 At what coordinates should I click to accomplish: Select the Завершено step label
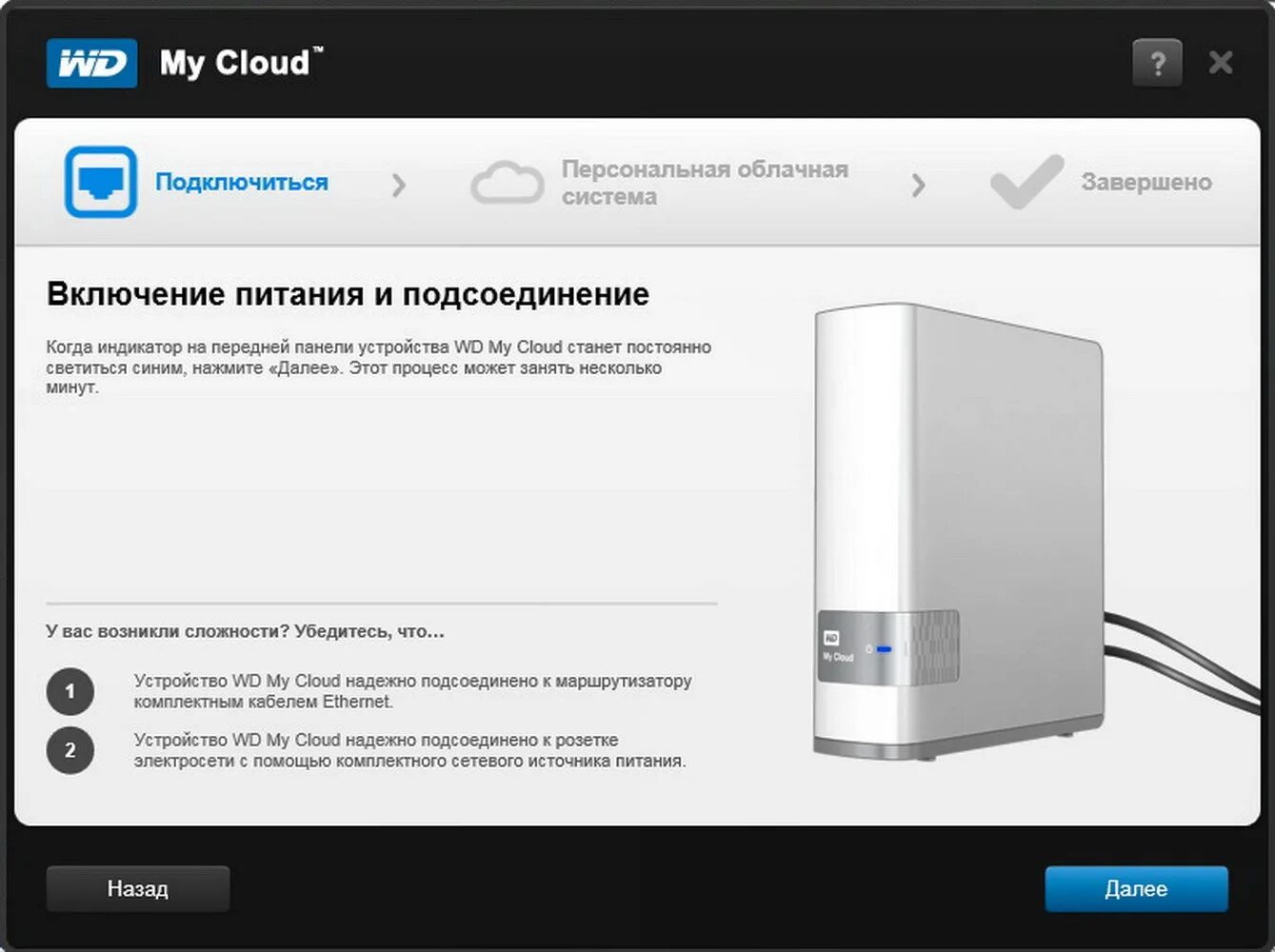(x=1146, y=182)
